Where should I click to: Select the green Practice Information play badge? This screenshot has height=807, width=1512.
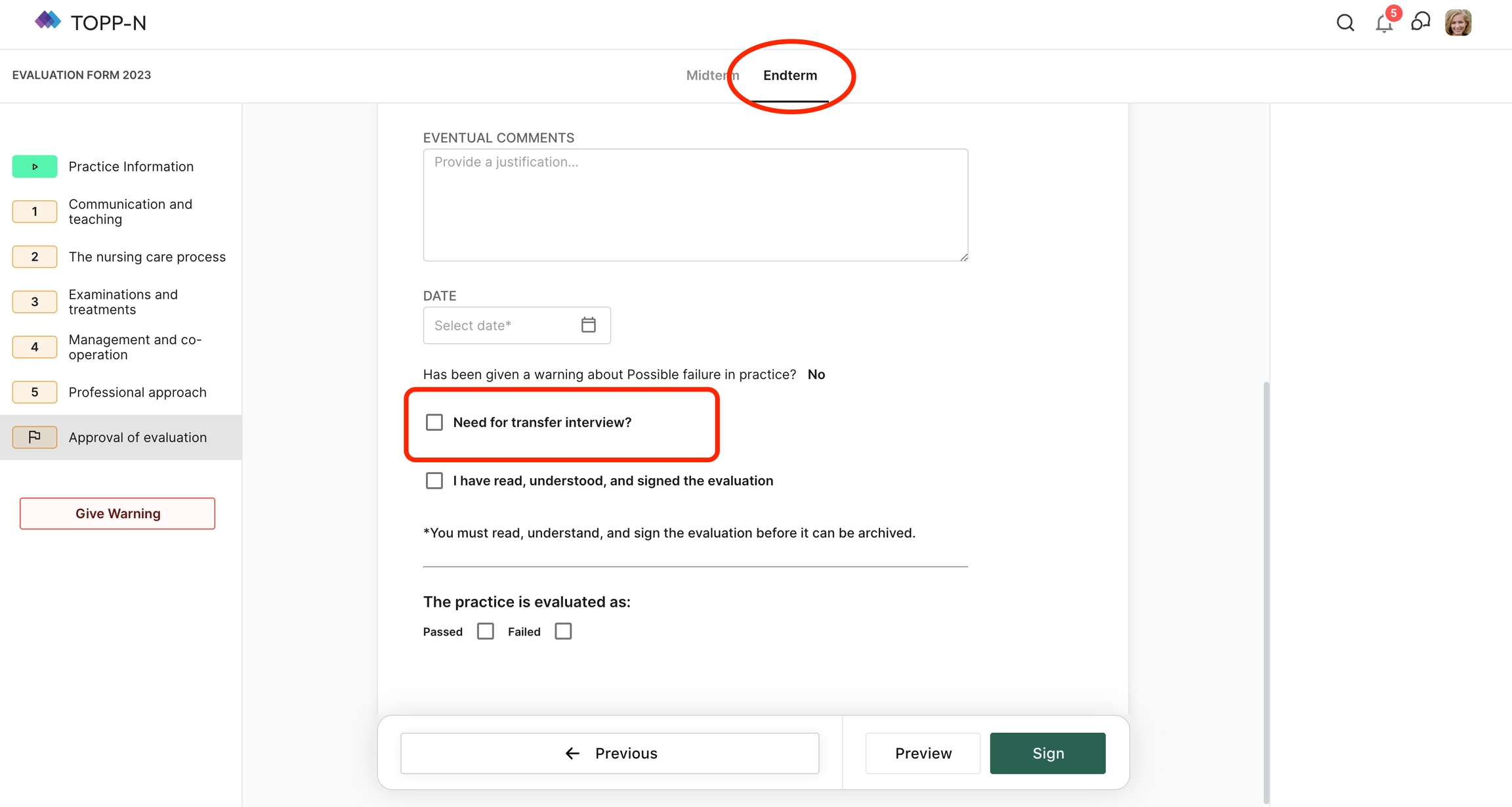click(35, 167)
